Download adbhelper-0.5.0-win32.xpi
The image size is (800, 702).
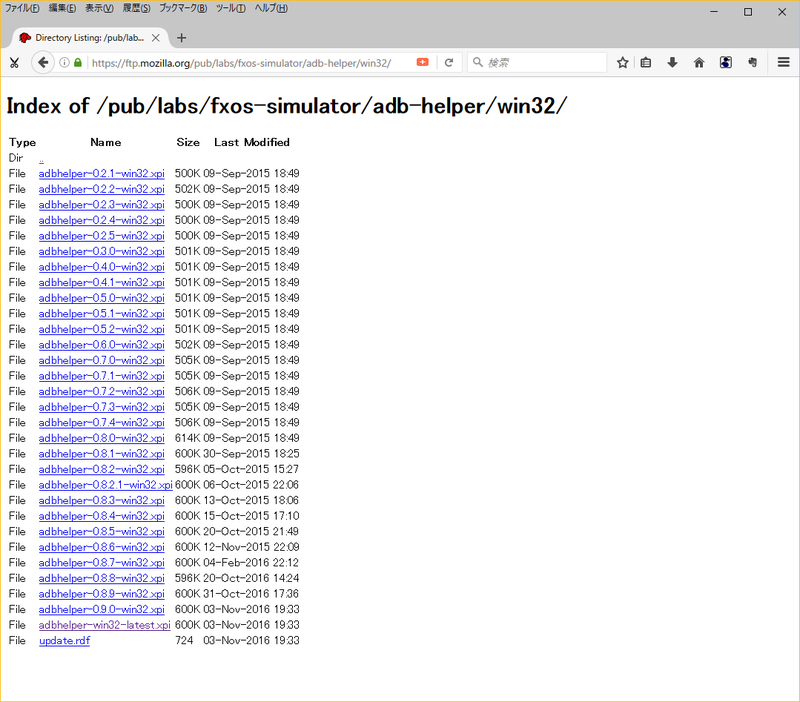102,298
